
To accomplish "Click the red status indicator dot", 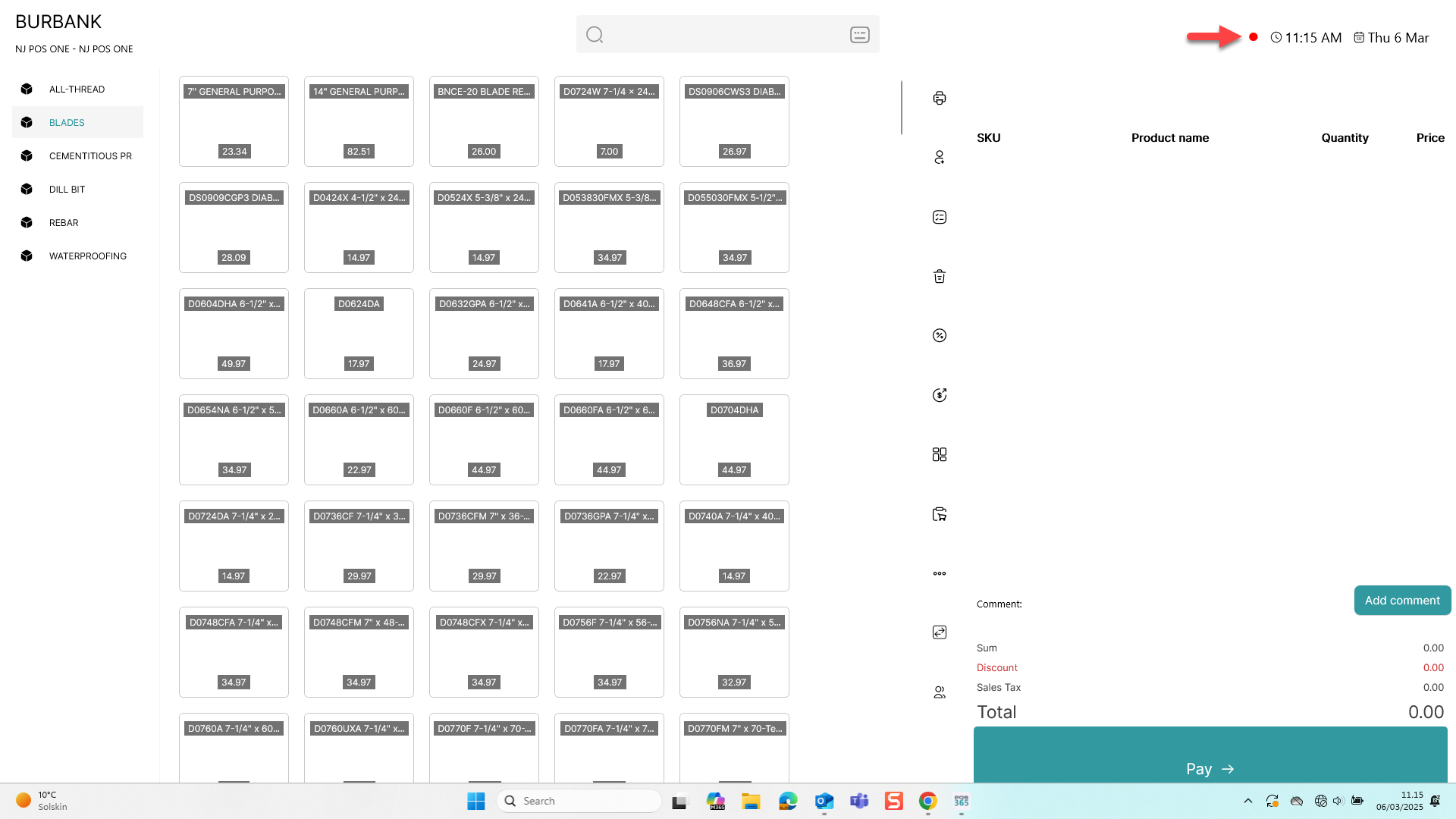I will click(x=1254, y=36).
